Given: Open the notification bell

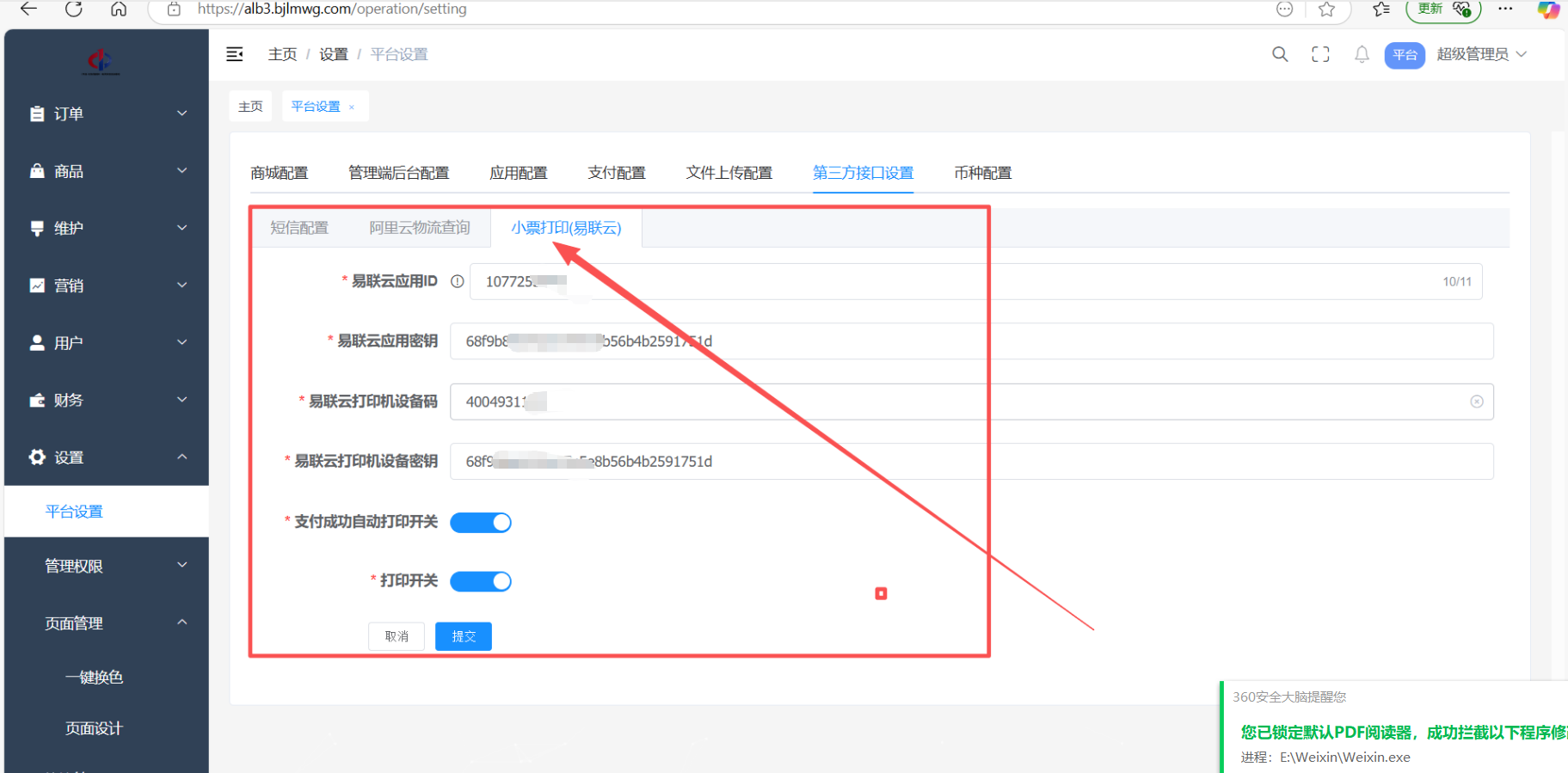Looking at the screenshot, I should pyautogui.click(x=1362, y=54).
